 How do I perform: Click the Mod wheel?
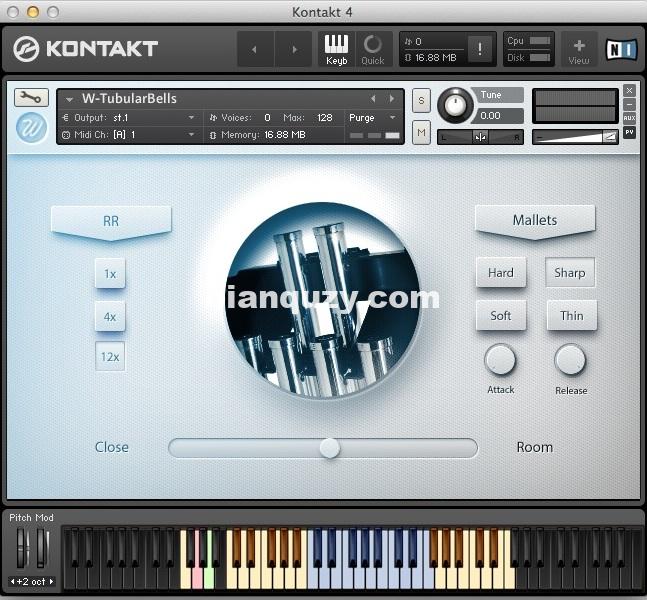[42, 548]
